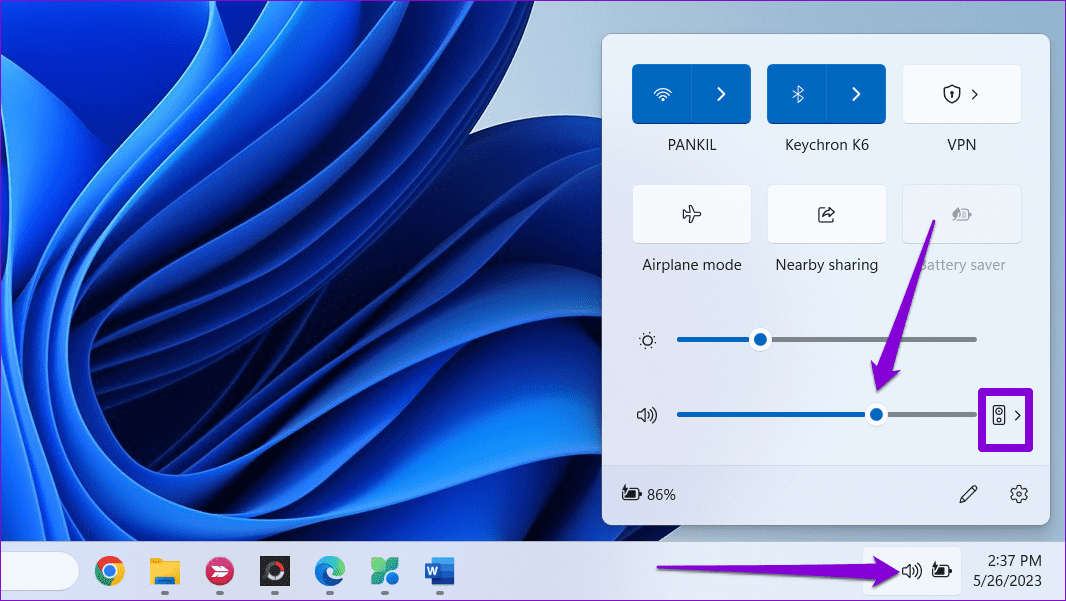Open the red round app in taskbar
This screenshot has width=1066, height=601.
click(220, 571)
